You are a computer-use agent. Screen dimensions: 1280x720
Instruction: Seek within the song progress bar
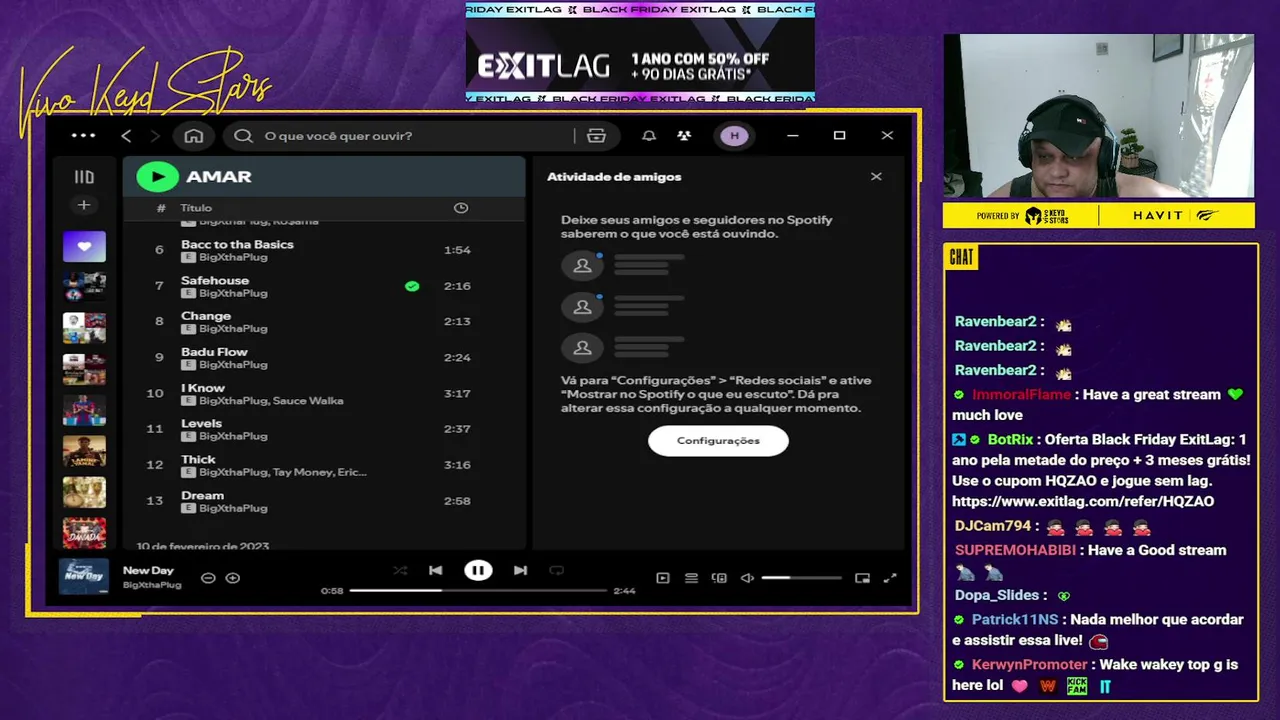(478, 591)
